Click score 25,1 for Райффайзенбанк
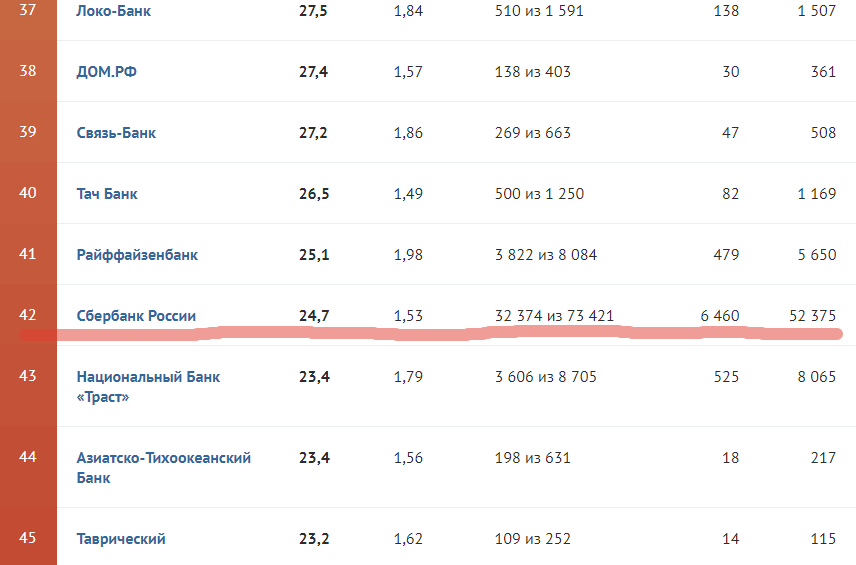The image size is (856, 565). point(314,255)
